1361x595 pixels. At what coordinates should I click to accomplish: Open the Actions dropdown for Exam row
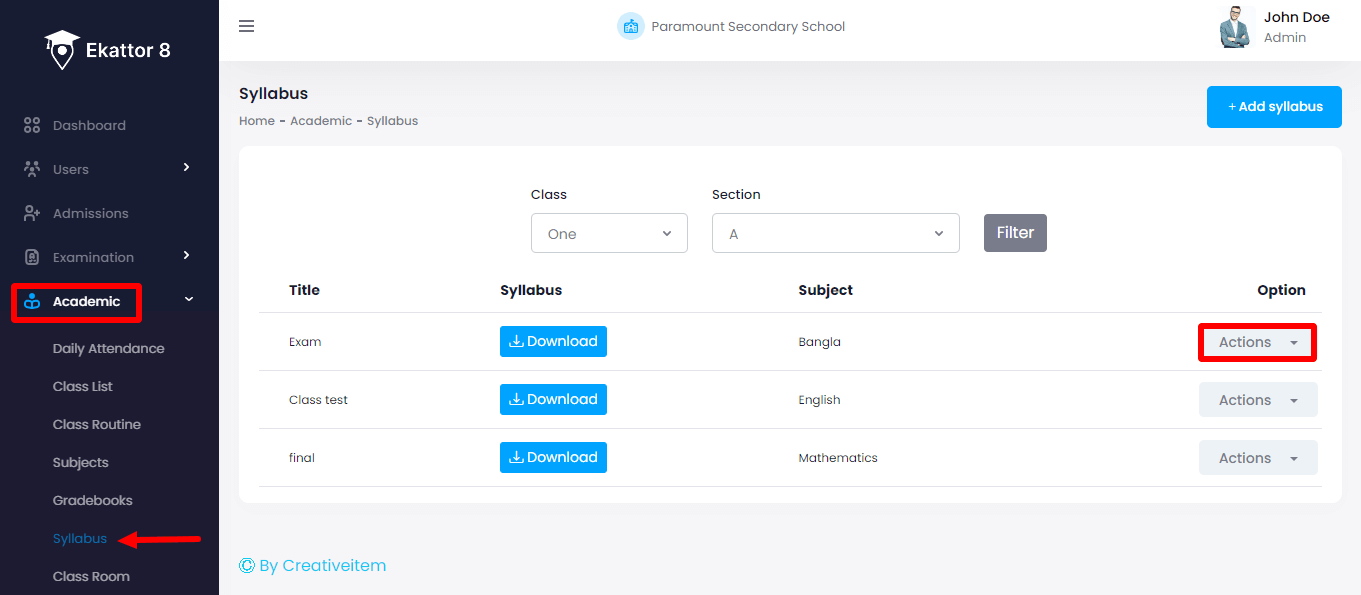(1256, 341)
